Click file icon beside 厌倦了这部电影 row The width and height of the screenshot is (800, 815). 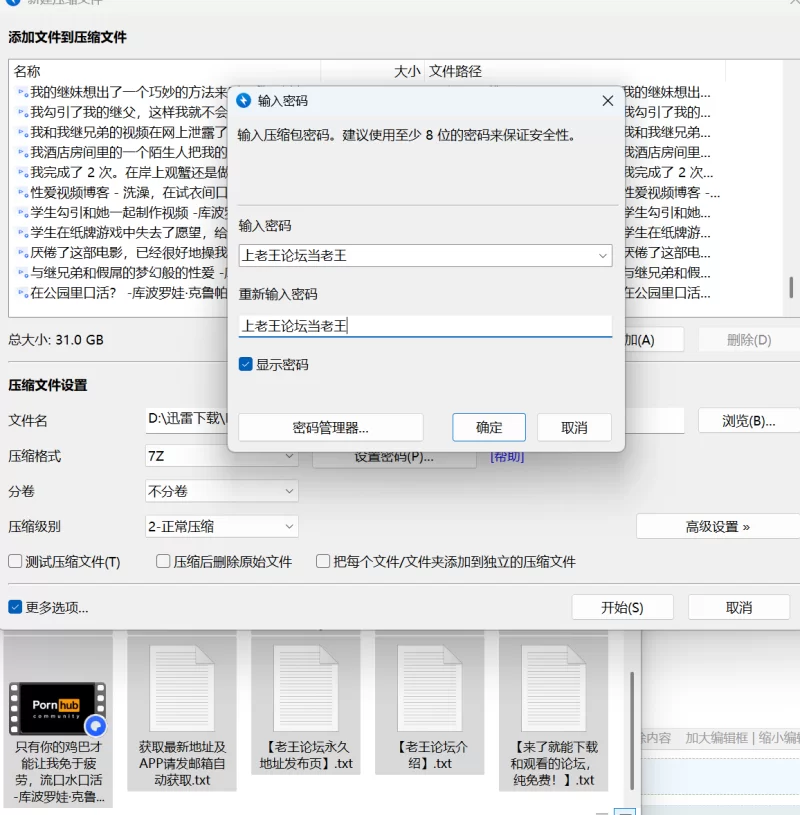pyautogui.click(x=23, y=253)
